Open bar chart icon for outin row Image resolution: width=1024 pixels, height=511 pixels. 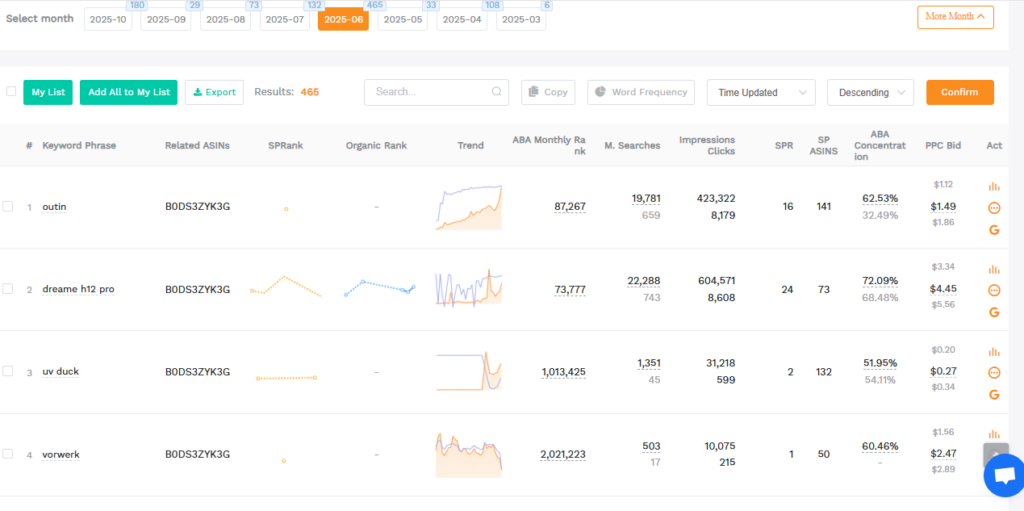994,186
